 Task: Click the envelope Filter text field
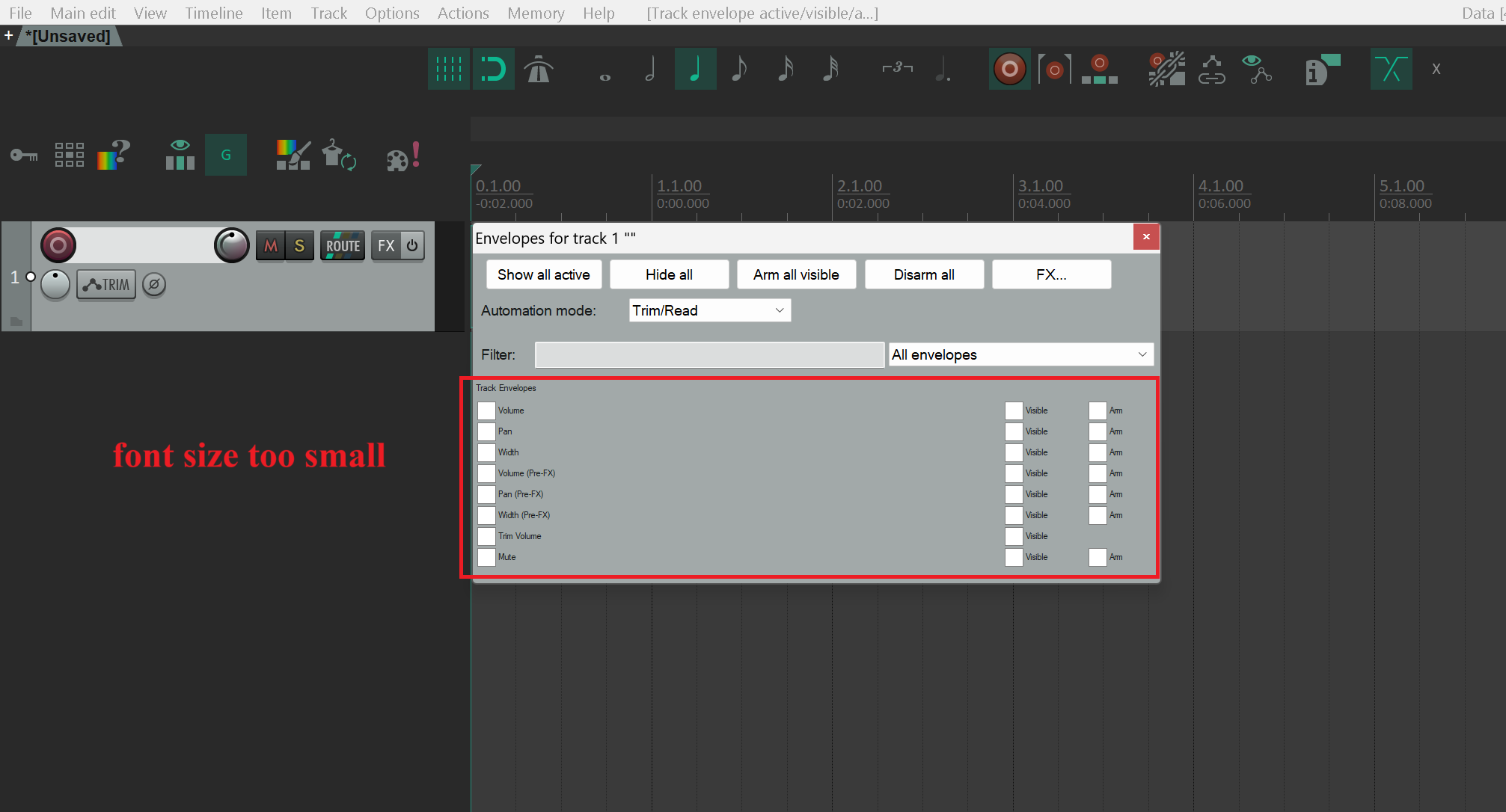coord(709,354)
